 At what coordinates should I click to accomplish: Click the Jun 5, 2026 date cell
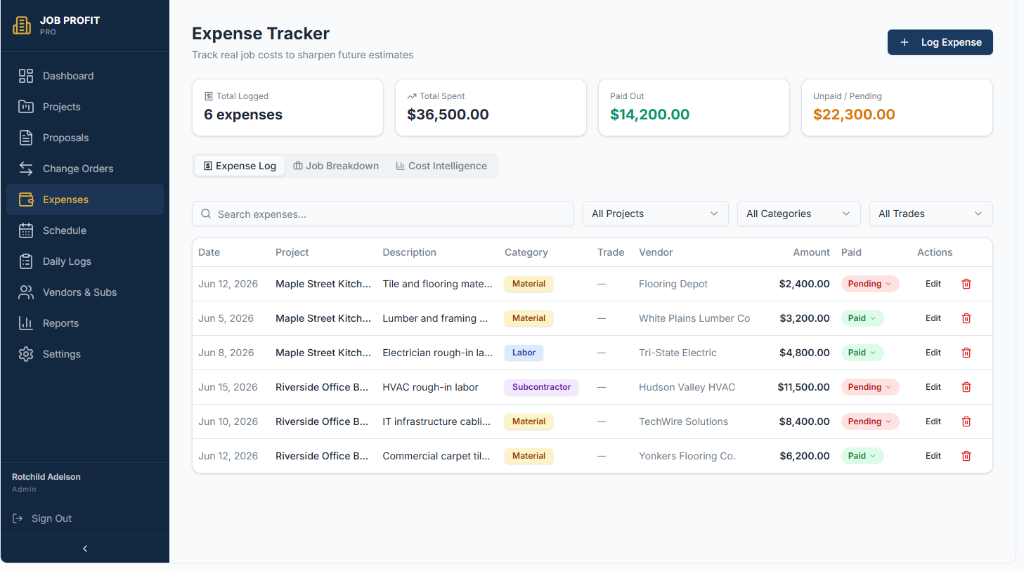226,318
